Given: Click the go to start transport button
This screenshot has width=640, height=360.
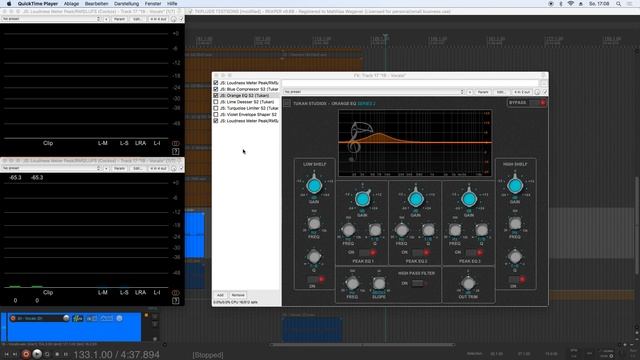Looking at the screenshot, I should pos(6,354).
